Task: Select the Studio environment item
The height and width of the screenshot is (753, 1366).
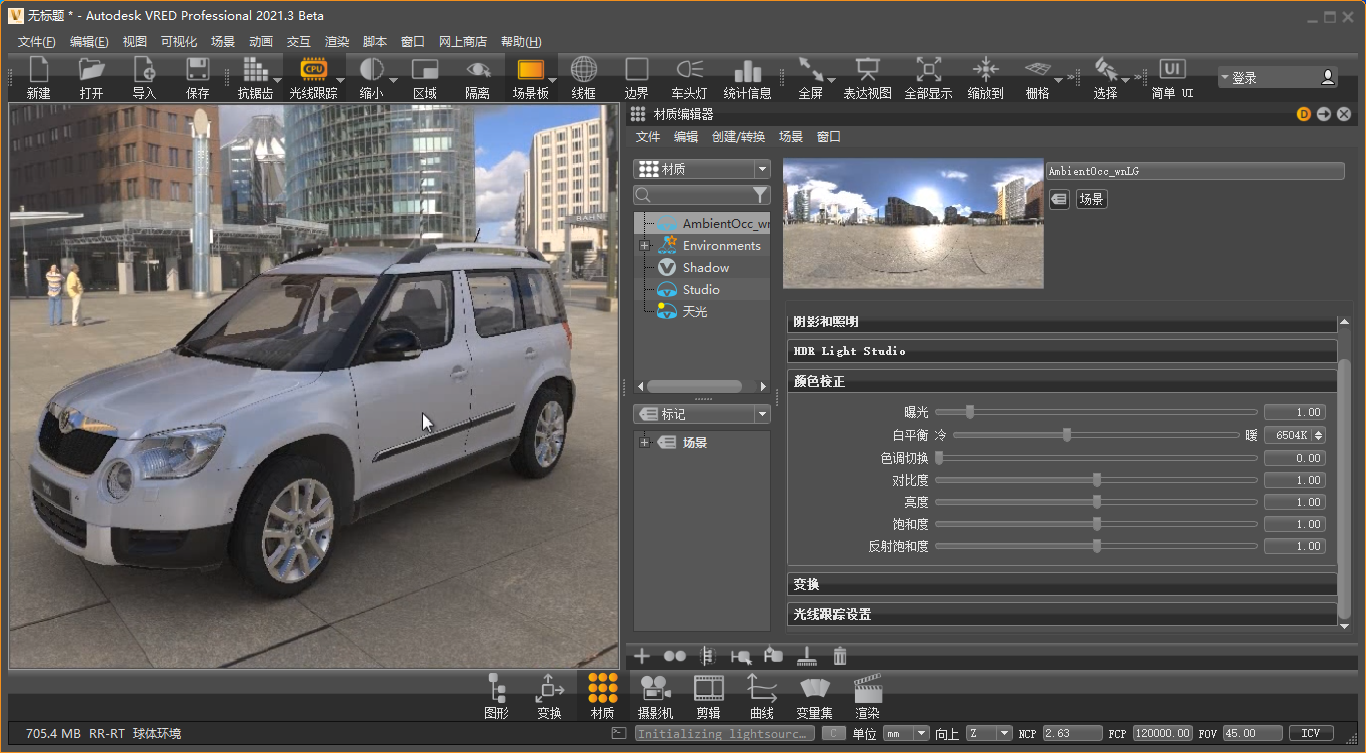Action: [701, 290]
